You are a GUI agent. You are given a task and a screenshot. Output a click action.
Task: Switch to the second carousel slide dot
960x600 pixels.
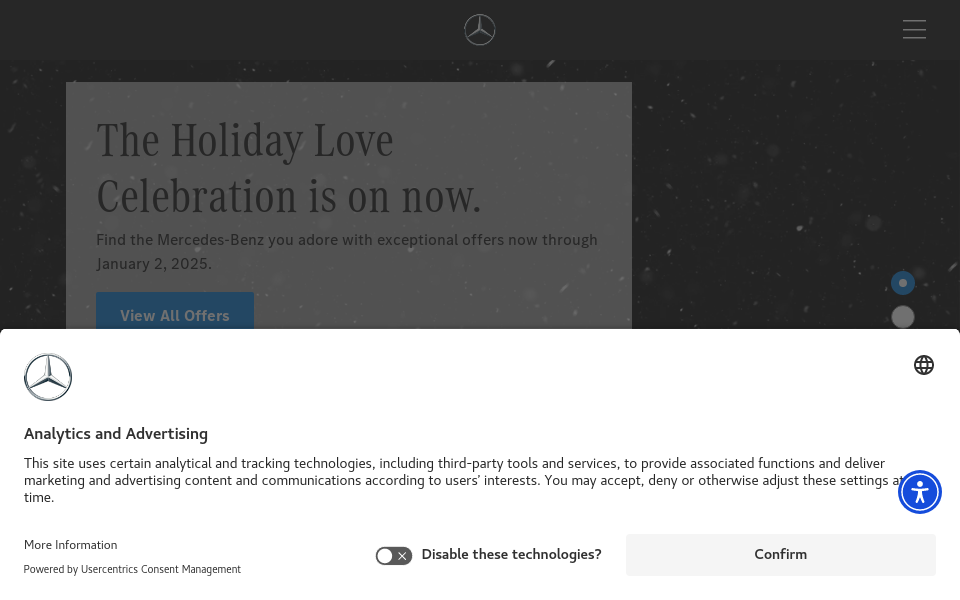coord(903,317)
